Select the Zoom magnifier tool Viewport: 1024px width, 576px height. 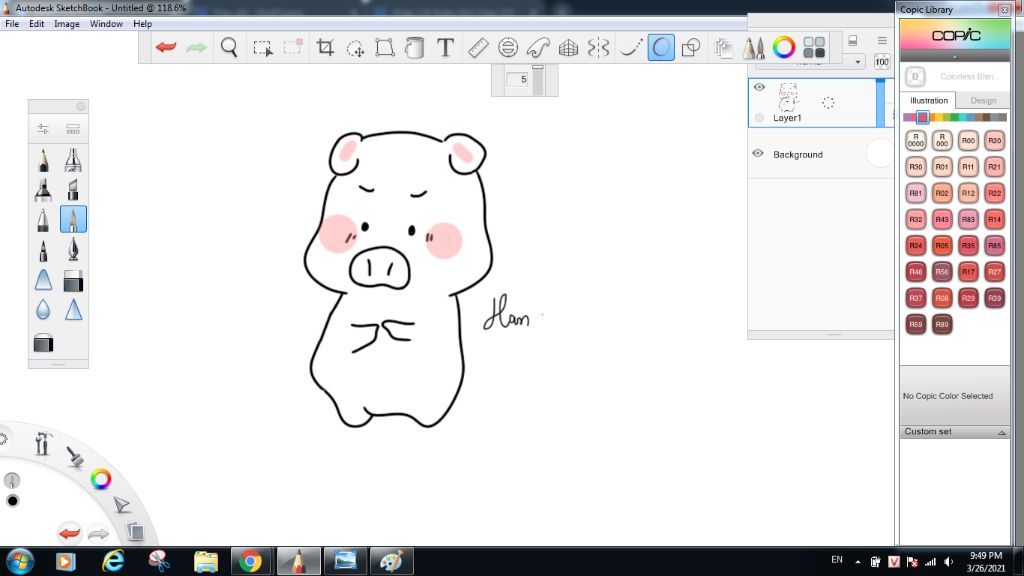click(229, 47)
